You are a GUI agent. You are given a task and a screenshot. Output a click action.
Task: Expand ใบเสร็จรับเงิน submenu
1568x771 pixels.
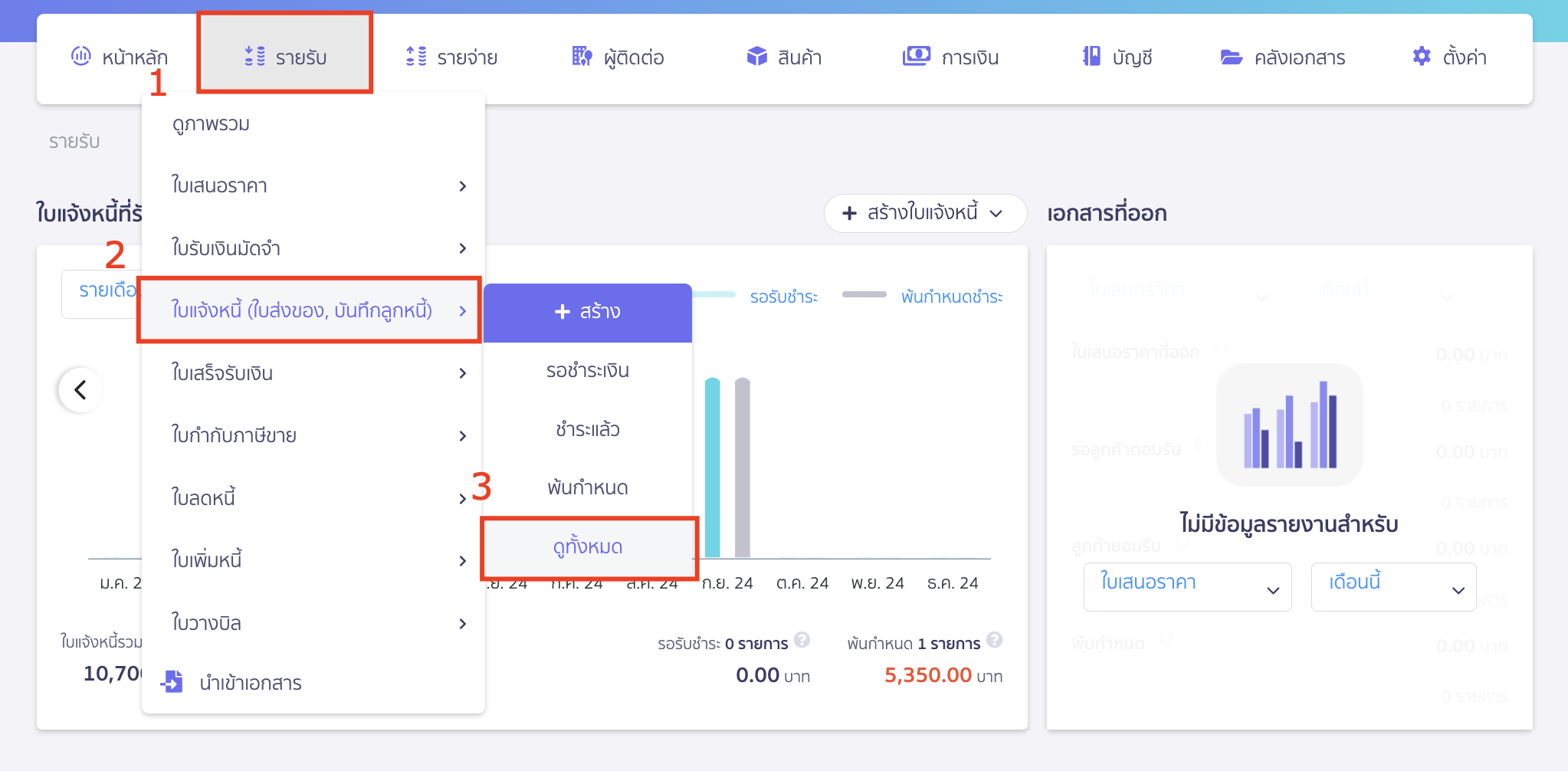(313, 373)
